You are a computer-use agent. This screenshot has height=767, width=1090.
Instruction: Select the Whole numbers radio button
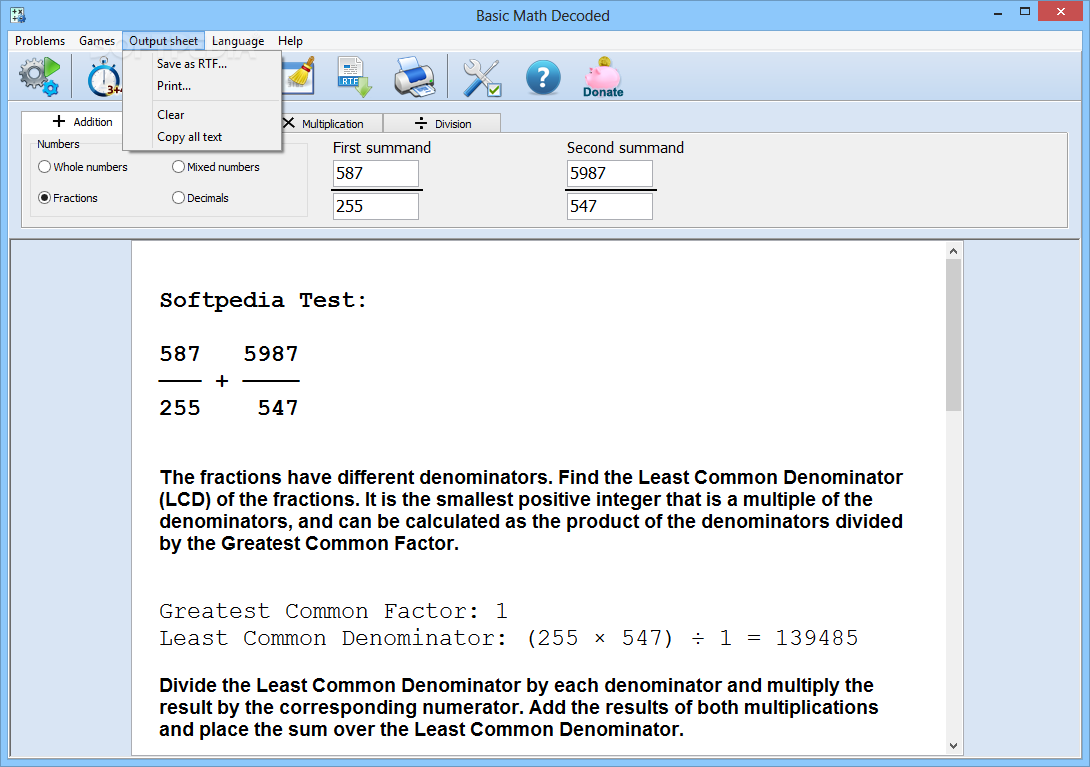click(x=83, y=167)
